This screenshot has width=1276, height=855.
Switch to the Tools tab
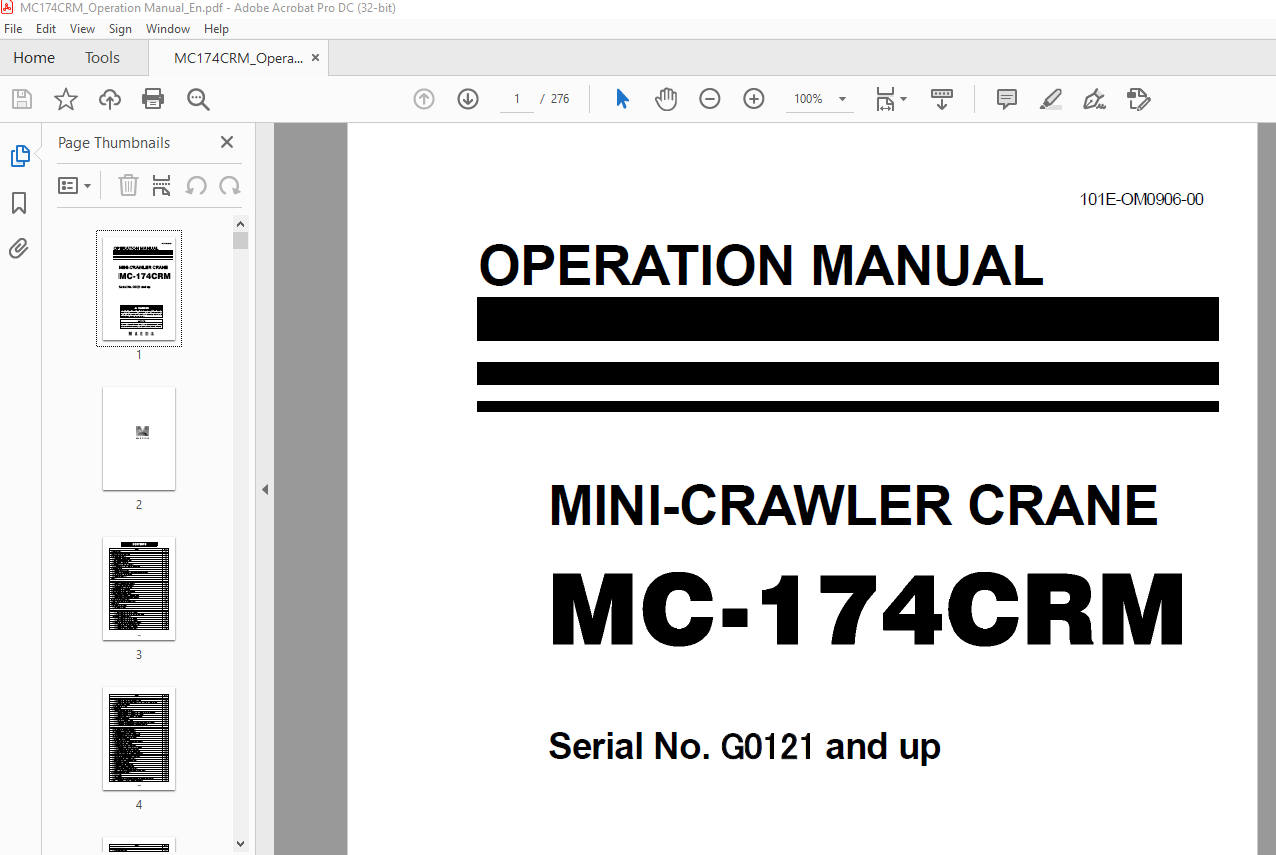point(102,58)
